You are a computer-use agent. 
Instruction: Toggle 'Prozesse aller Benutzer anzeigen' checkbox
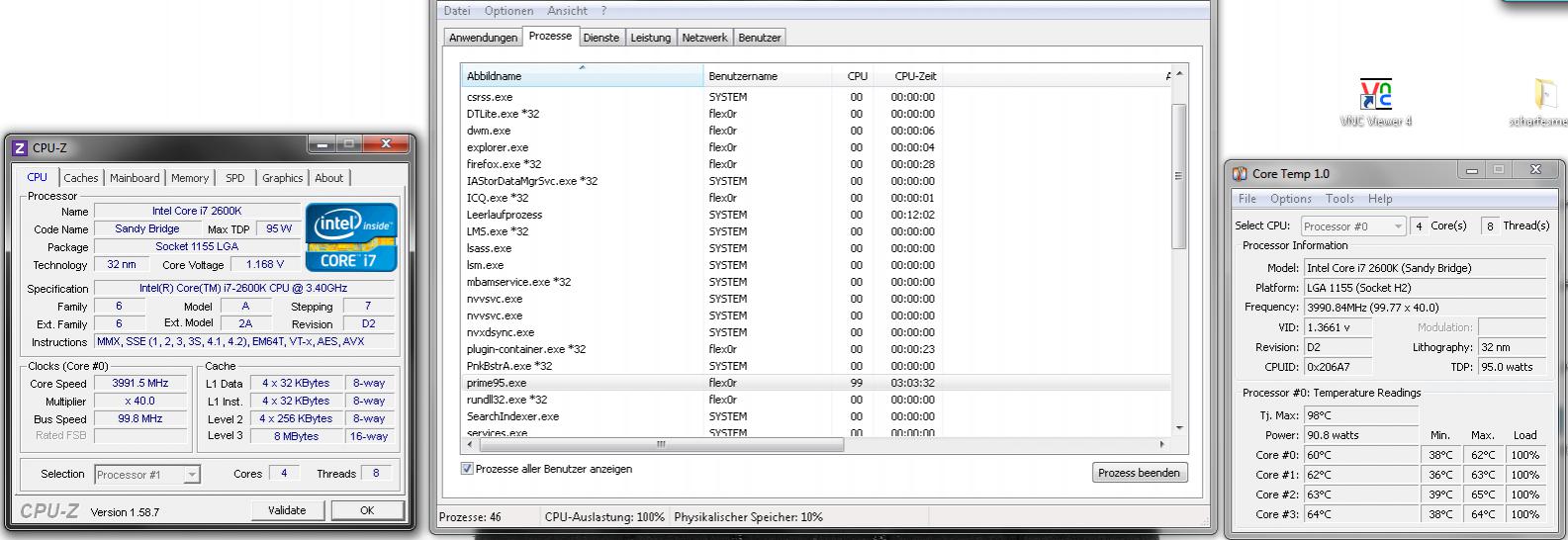click(467, 469)
